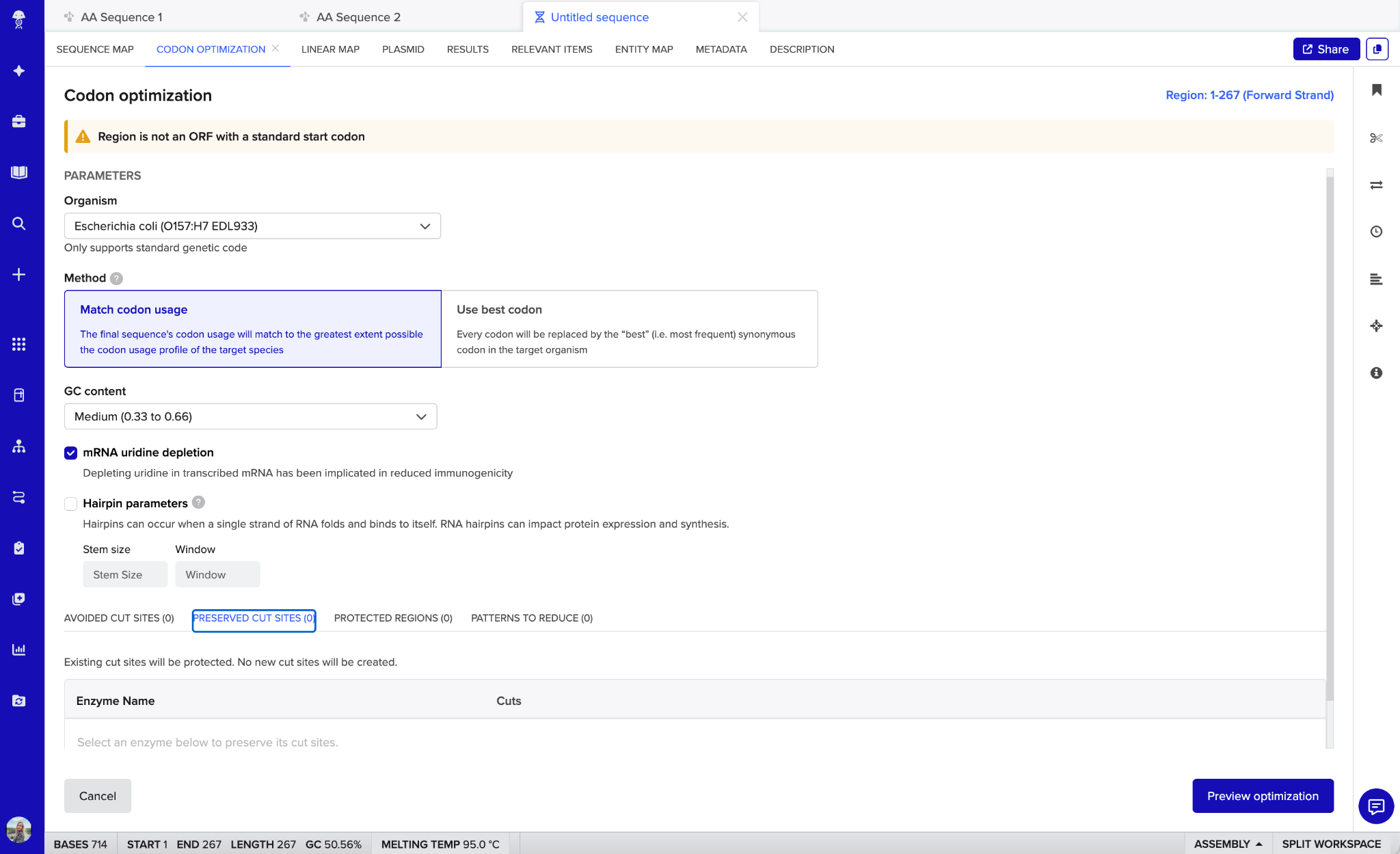Click the copy icon next to Share
Image resolution: width=1400 pixels, height=854 pixels.
pos(1377,49)
